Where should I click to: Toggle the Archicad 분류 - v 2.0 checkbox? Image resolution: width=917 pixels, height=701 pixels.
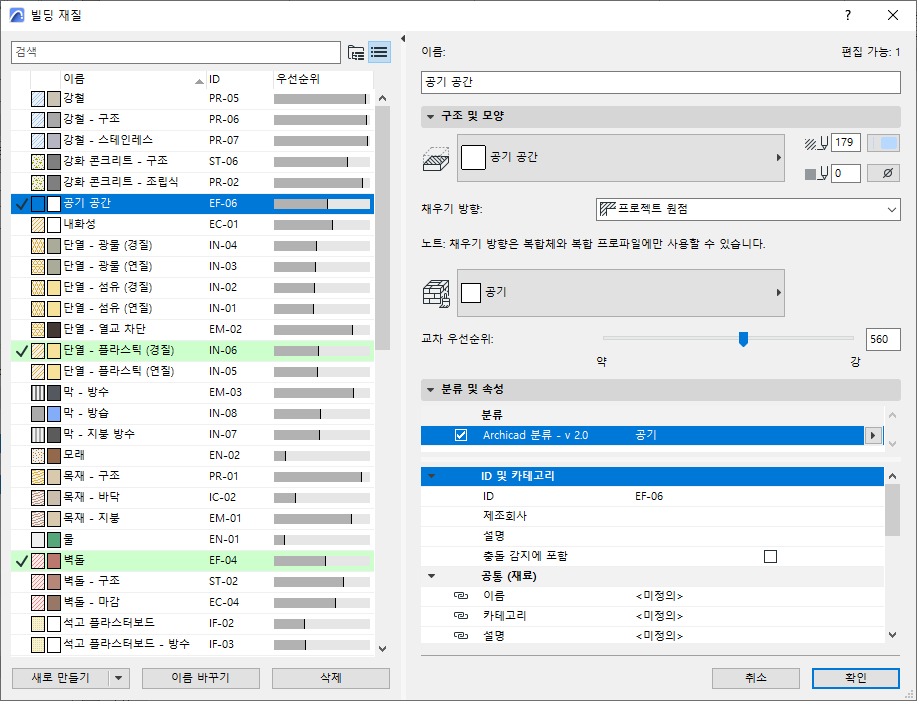(461, 435)
